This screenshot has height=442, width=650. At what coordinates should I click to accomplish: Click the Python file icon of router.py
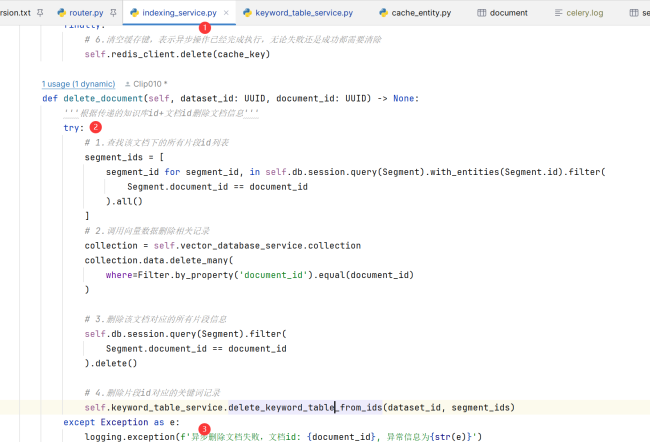61,13
